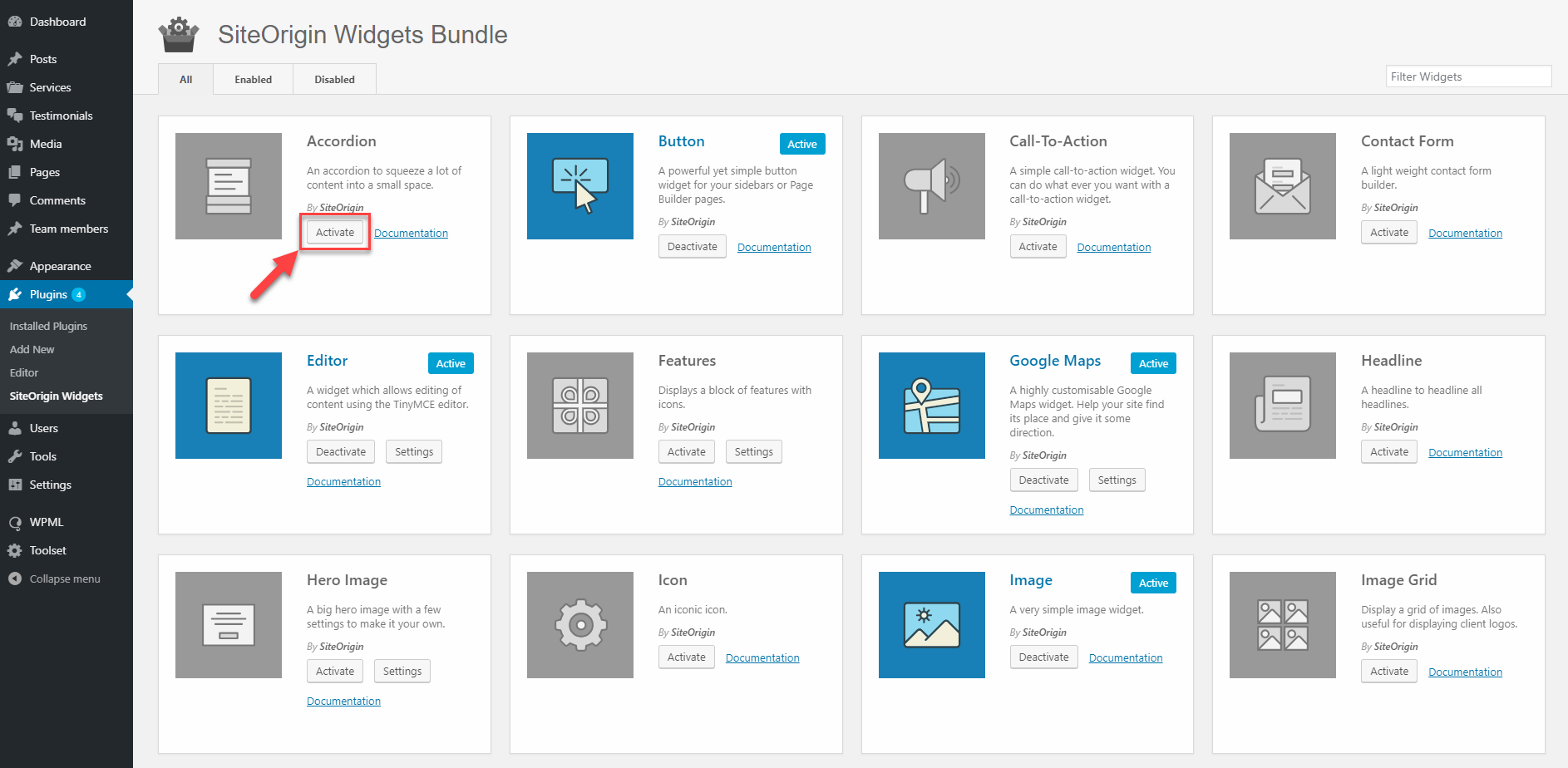The image size is (1568, 768).
Task: Open Accordion Documentation link
Action: point(411,234)
